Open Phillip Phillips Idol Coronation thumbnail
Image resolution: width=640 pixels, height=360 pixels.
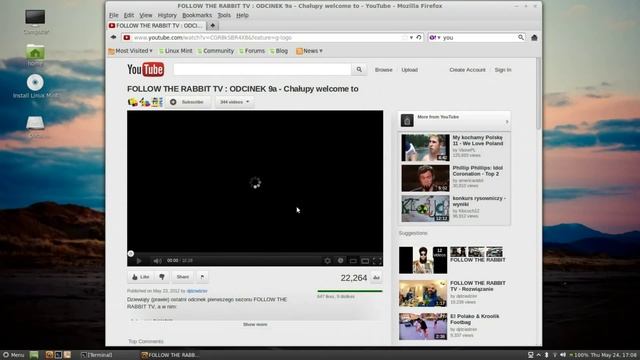425,178
